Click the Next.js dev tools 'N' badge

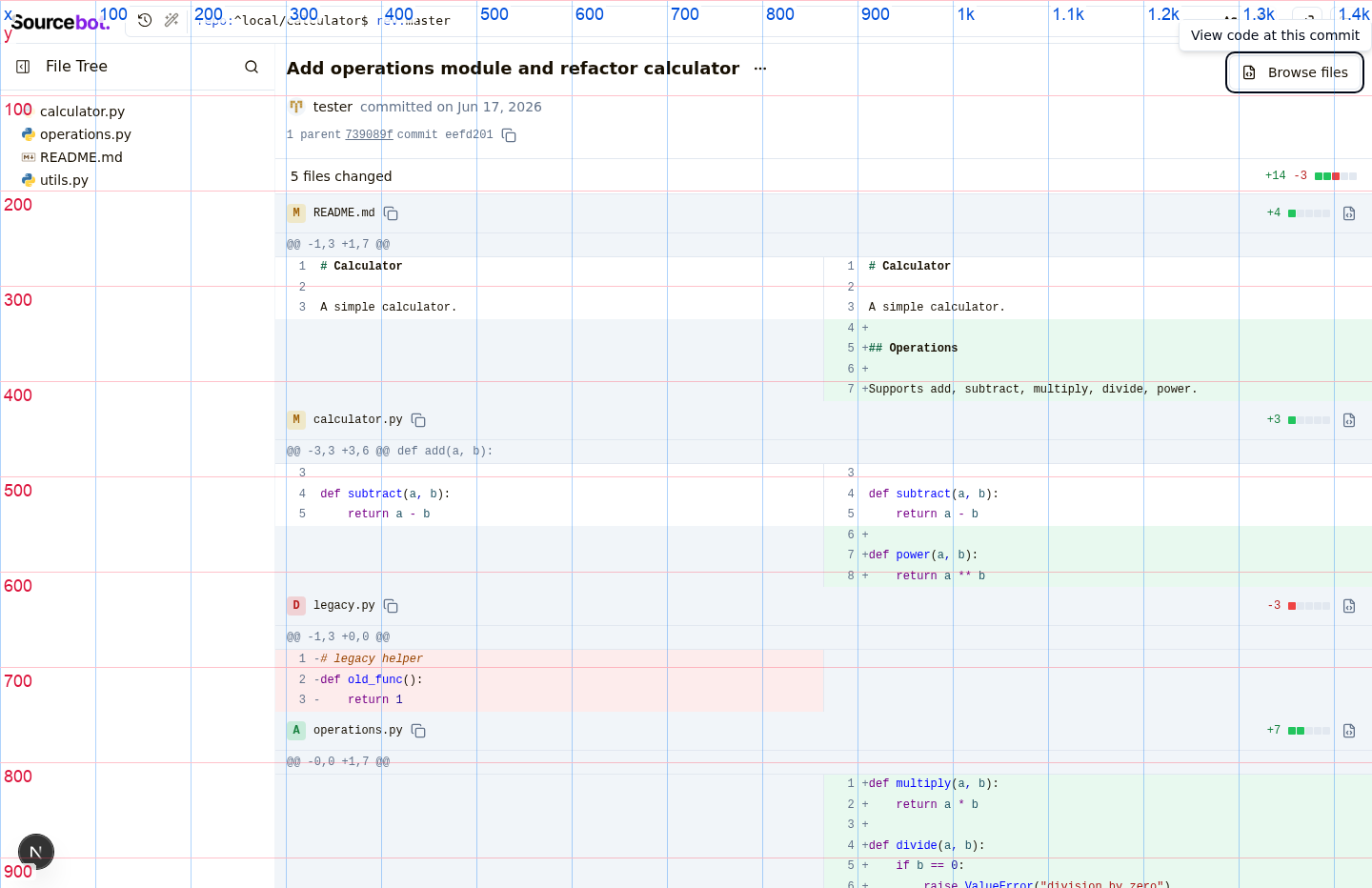tap(36, 852)
